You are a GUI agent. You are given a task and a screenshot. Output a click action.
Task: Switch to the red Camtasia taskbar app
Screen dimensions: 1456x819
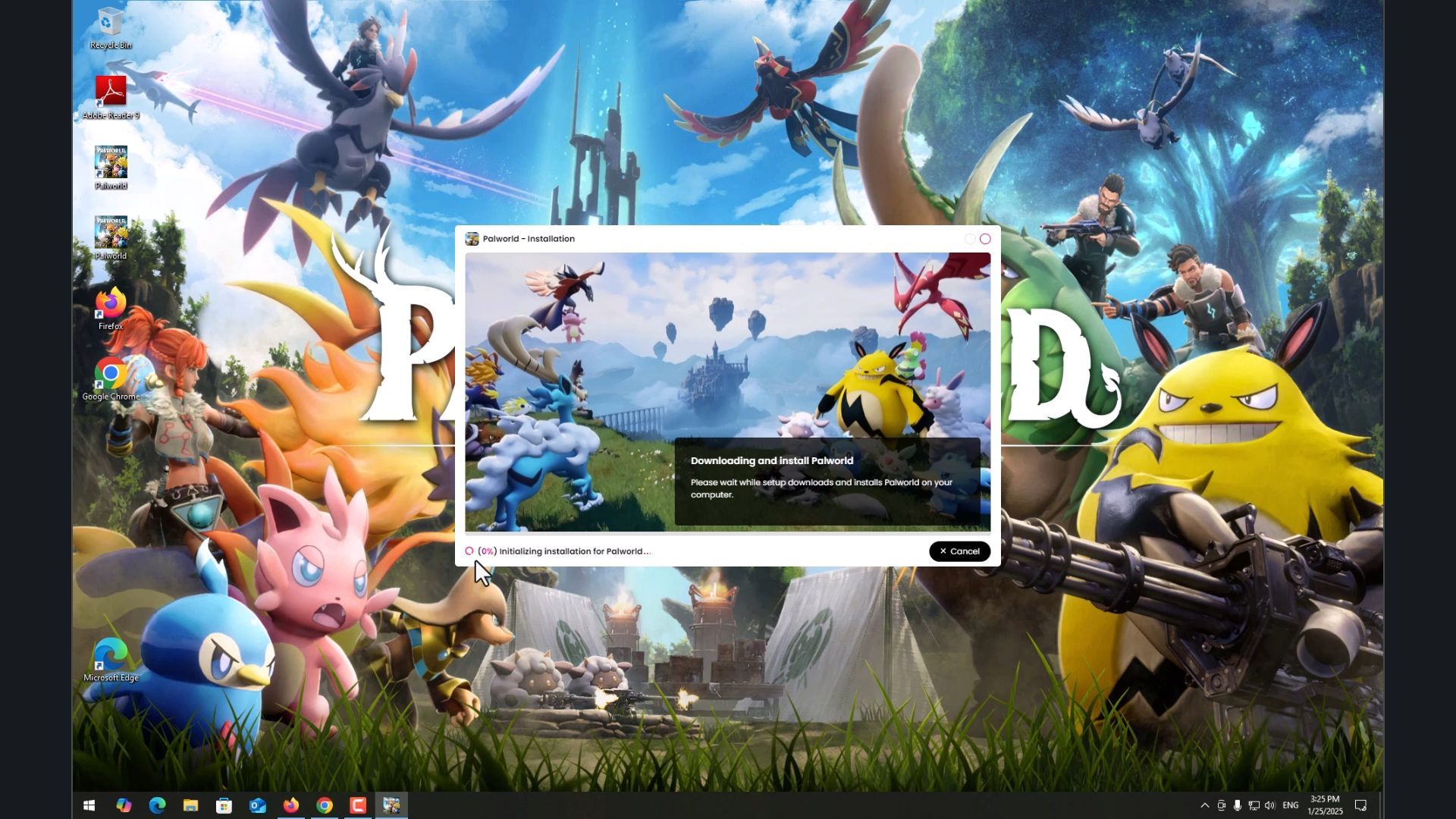pyautogui.click(x=358, y=805)
